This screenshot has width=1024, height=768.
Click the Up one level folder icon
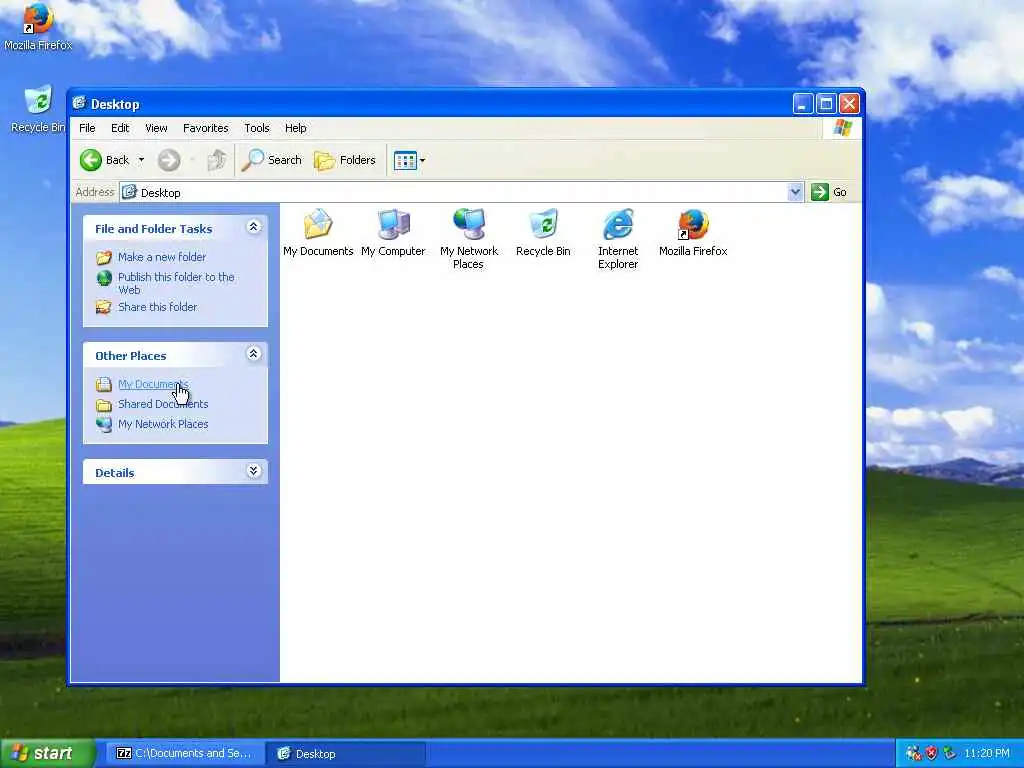point(217,160)
